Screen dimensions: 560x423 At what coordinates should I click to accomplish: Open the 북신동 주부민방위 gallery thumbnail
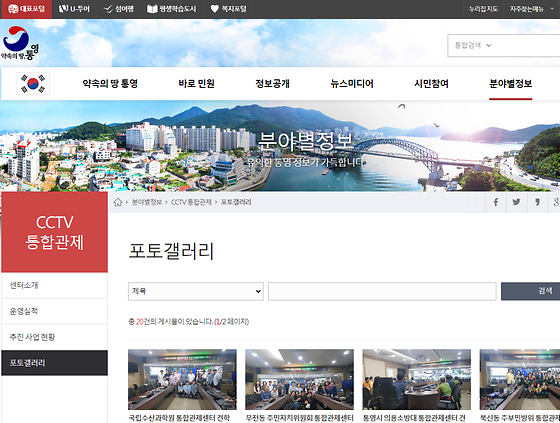[x=520, y=379]
